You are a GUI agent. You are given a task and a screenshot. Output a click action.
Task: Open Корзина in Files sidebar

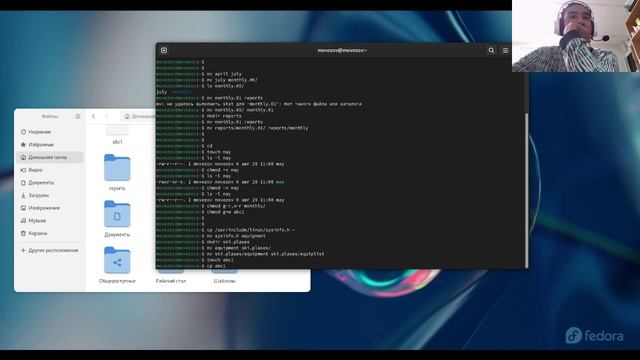50,233
